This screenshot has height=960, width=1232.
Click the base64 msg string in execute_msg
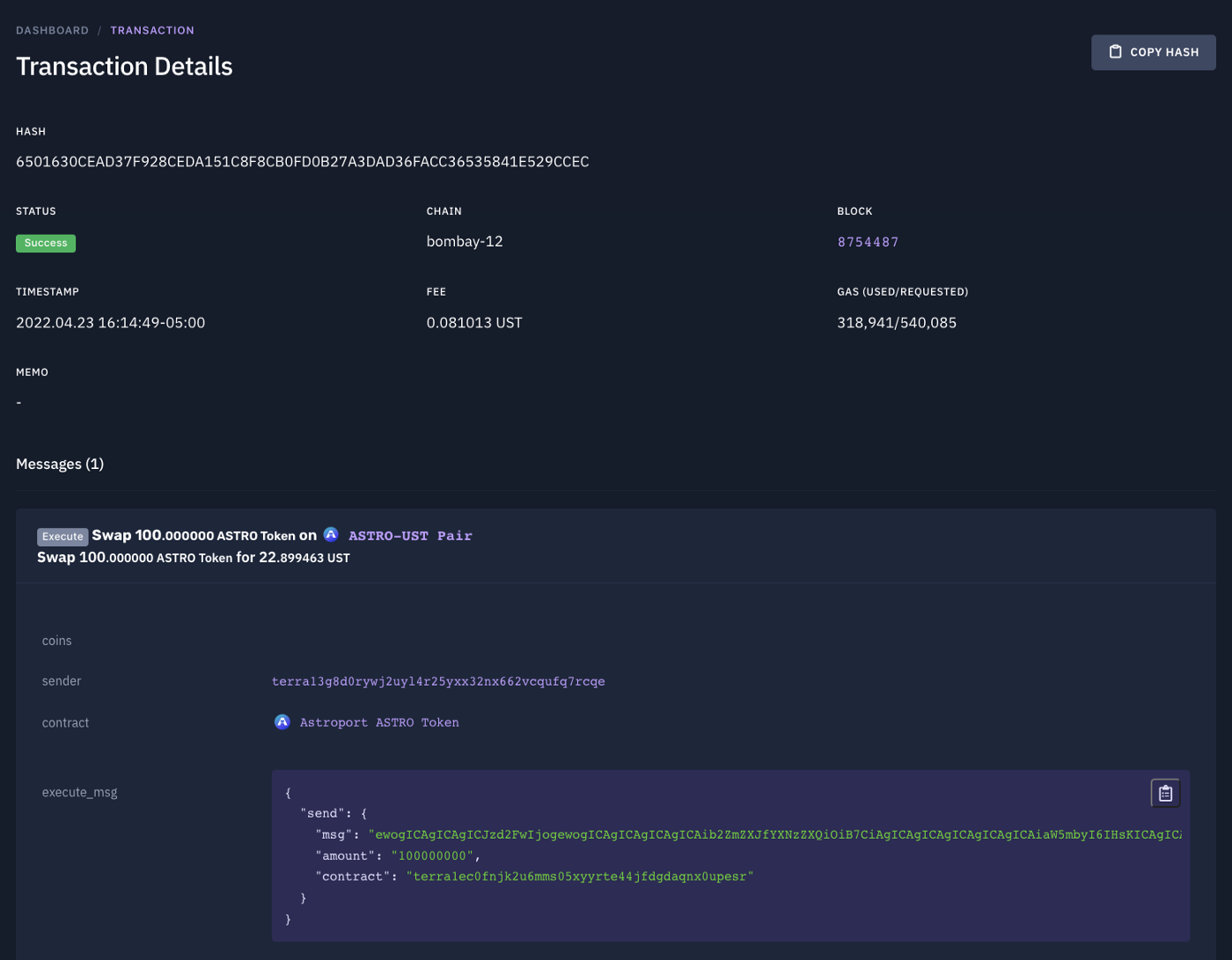[x=775, y=834]
